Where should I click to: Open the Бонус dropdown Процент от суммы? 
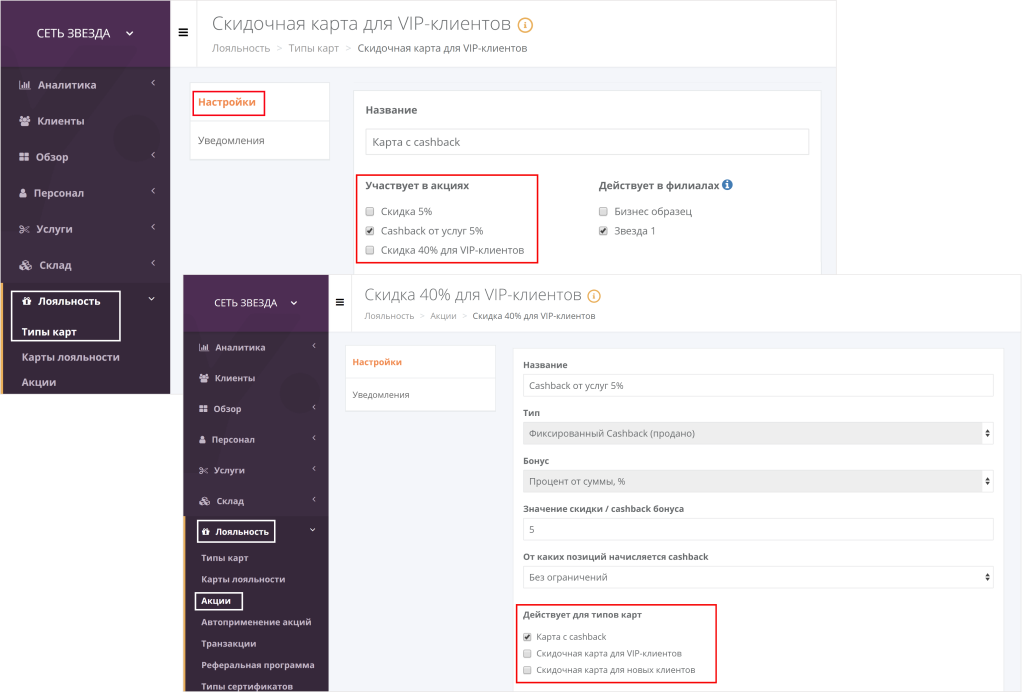coord(757,481)
